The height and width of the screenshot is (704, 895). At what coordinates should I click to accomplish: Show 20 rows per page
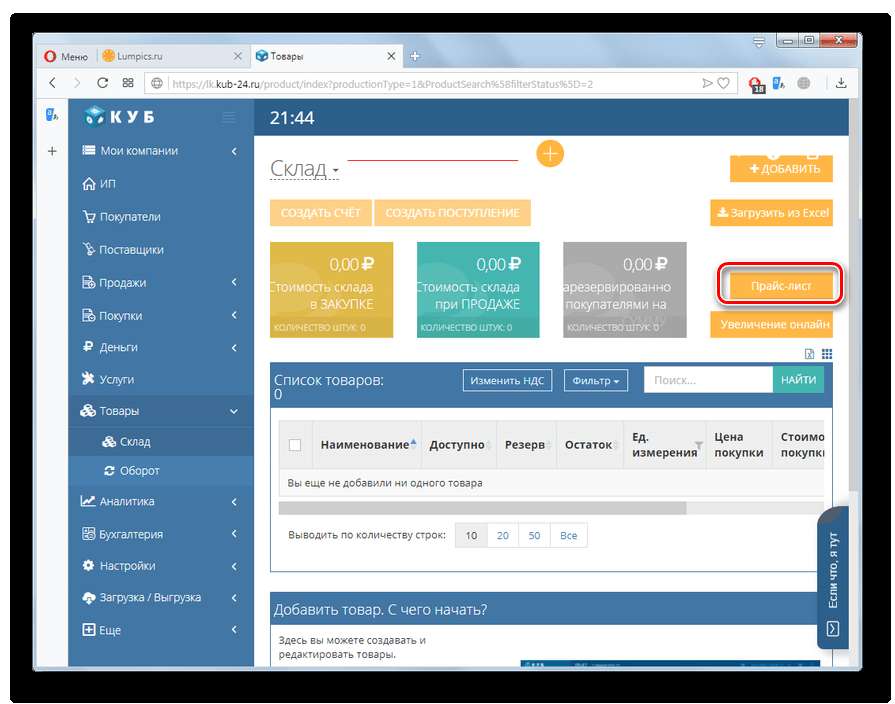(x=503, y=536)
